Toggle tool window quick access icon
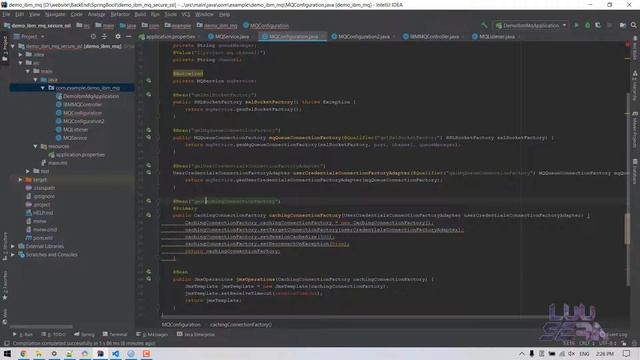Image resolution: width=640 pixels, height=360 pixels. click(x=6, y=344)
